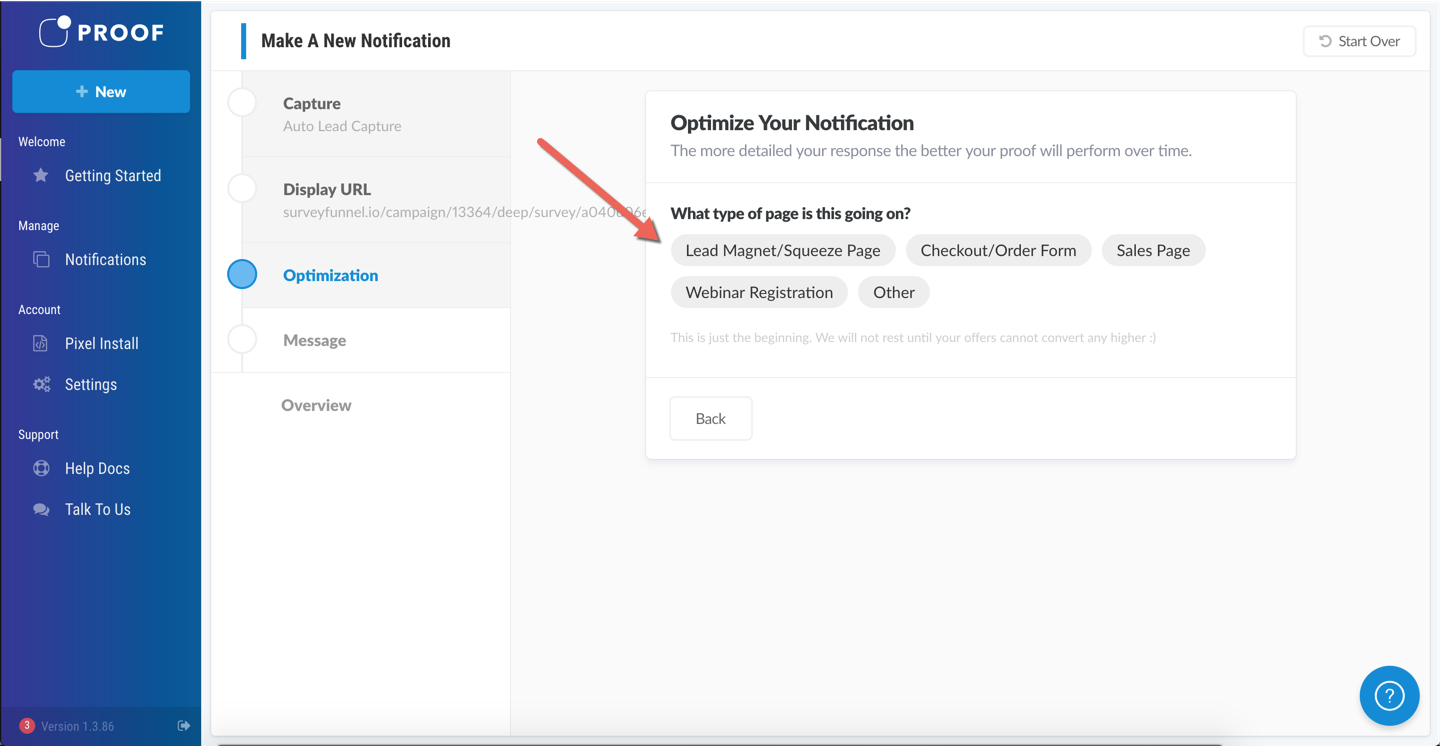1441x746 pixels.
Task: Select the Display URL step circle
Action: 242,189
